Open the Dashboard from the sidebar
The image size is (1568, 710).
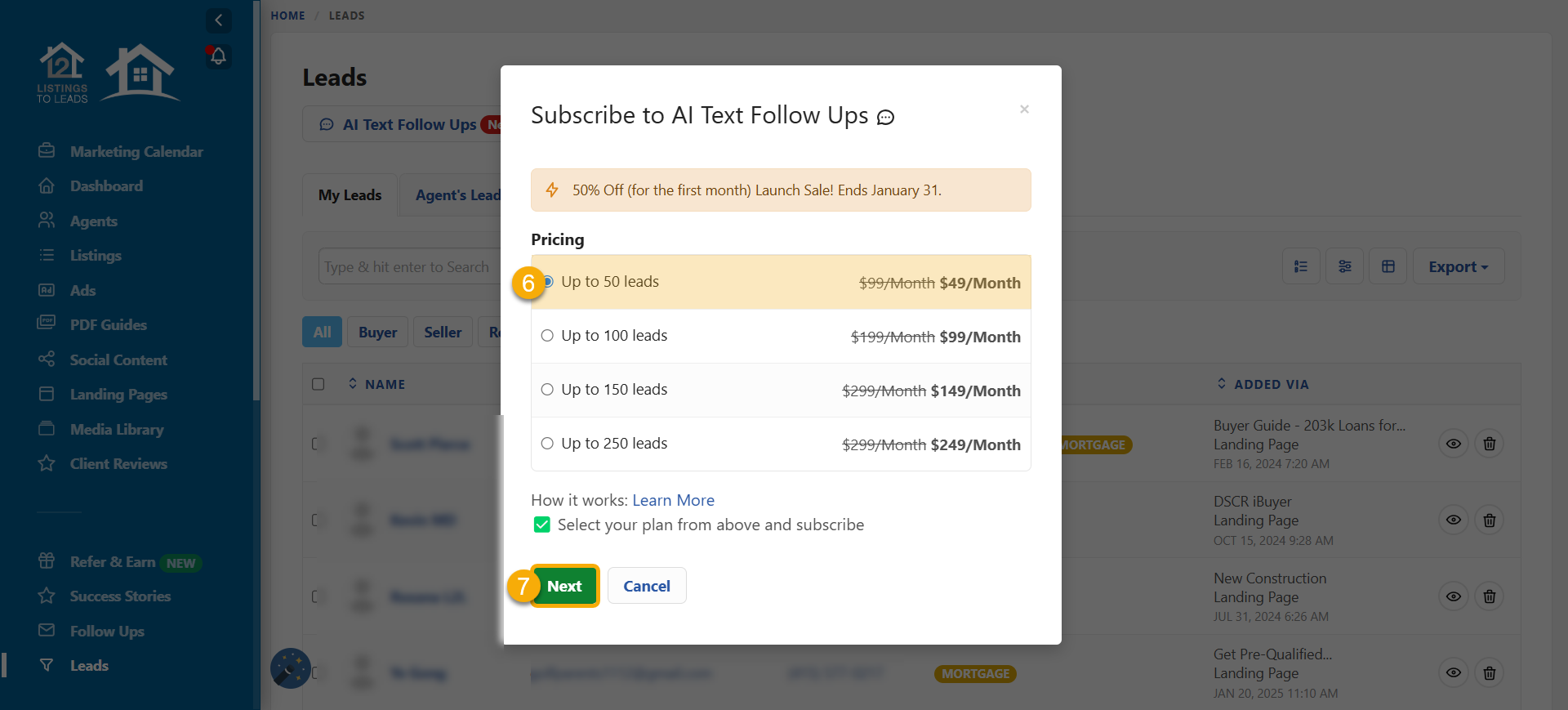[106, 185]
